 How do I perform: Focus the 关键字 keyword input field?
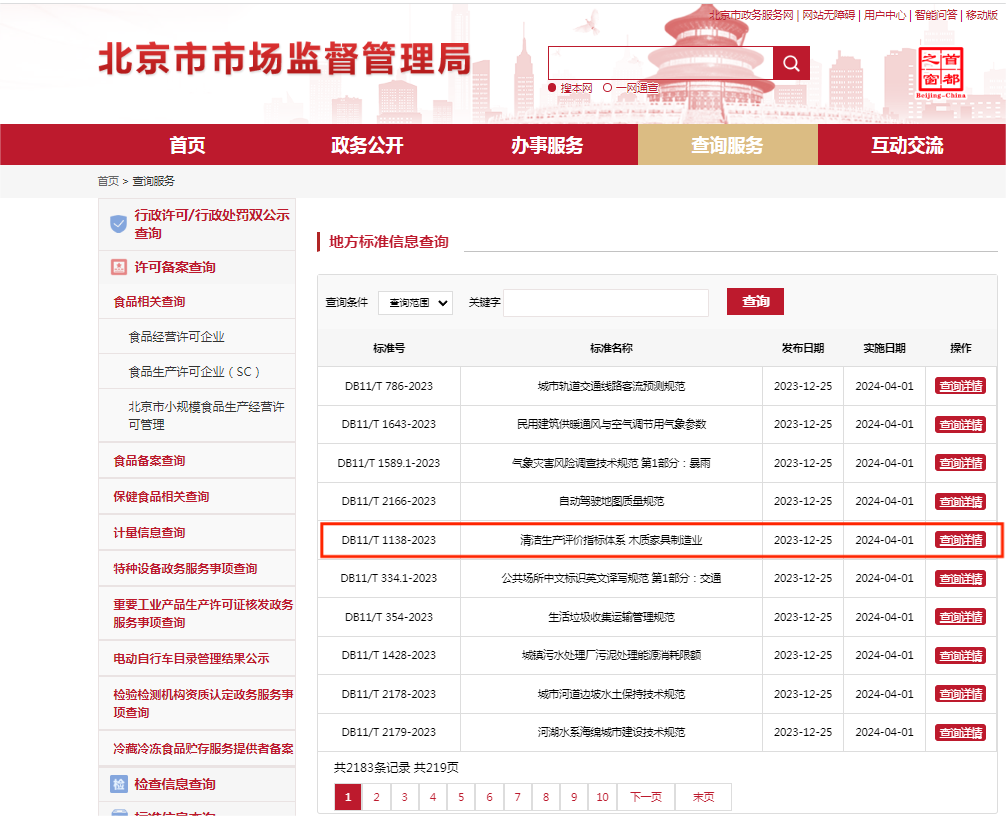[x=606, y=303]
